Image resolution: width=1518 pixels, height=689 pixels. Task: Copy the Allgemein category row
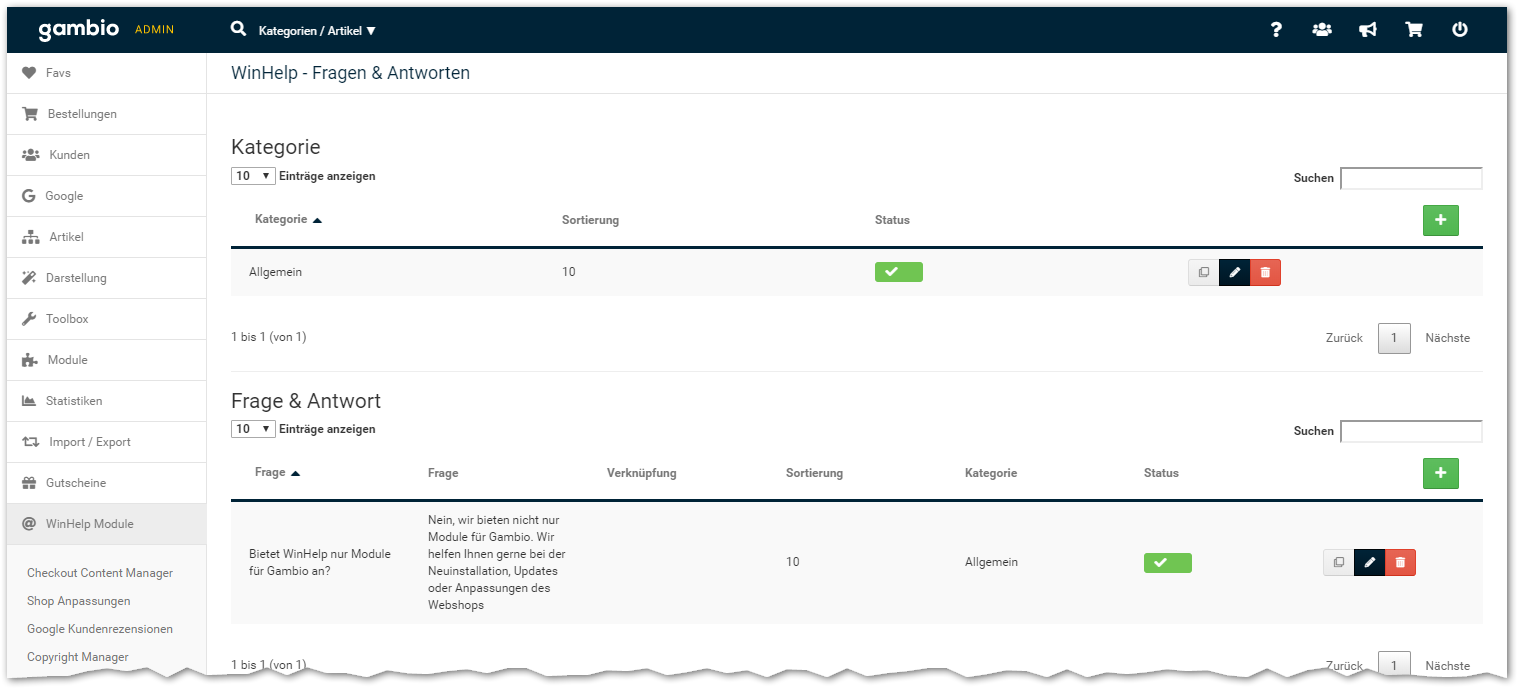pos(1203,272)
